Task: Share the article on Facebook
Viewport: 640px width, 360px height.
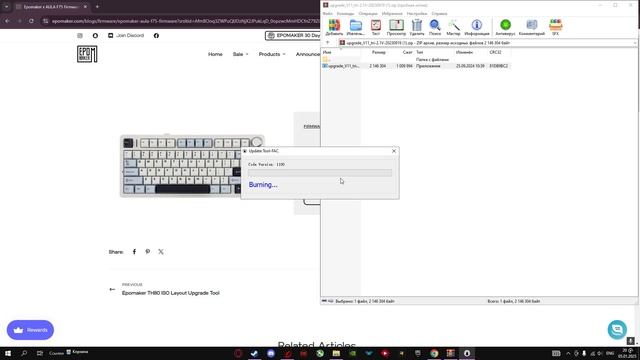Action: [x=134, y=252]
